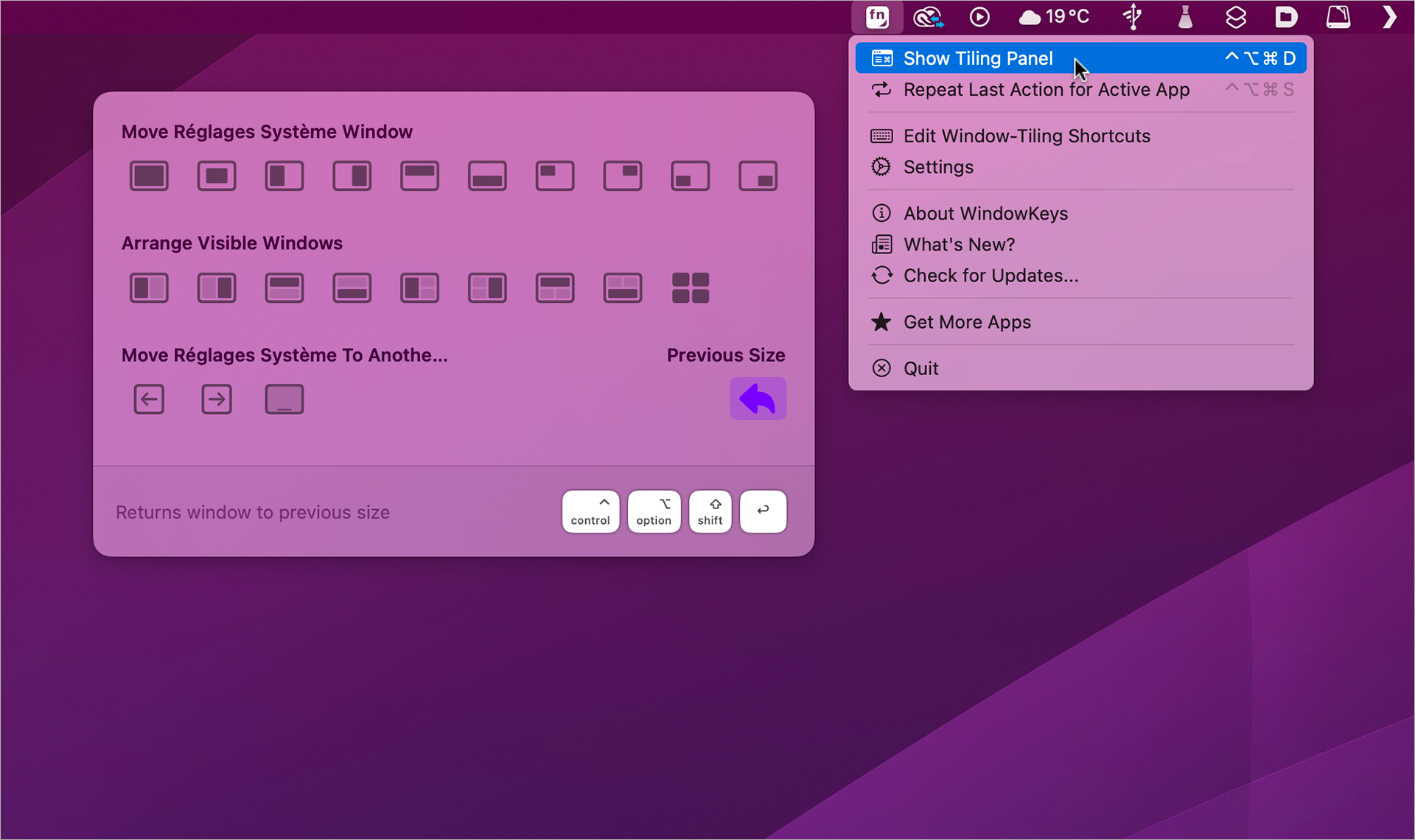
Task: Arrange windows top main with two below
Action: [555, 288]
